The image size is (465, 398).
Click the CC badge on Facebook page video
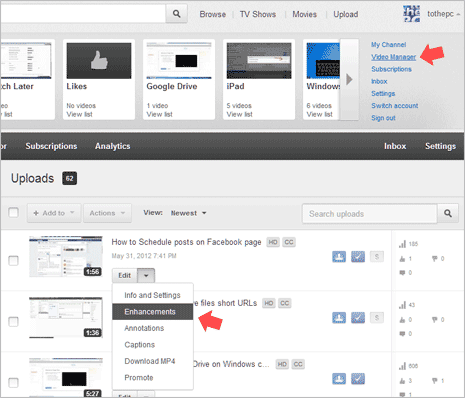289,242
